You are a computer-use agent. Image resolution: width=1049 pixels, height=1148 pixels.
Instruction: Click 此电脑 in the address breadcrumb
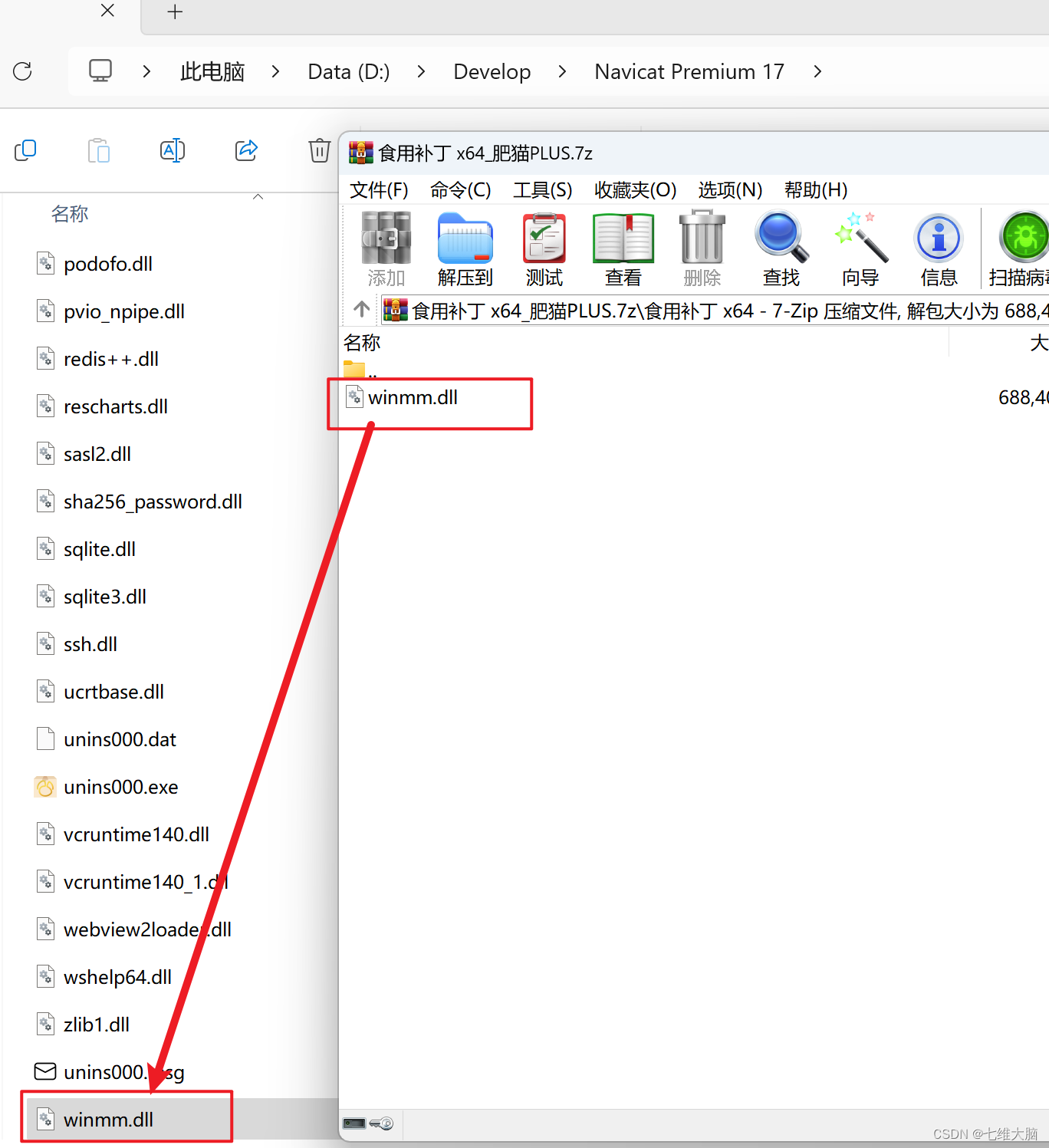pos(212,71)
